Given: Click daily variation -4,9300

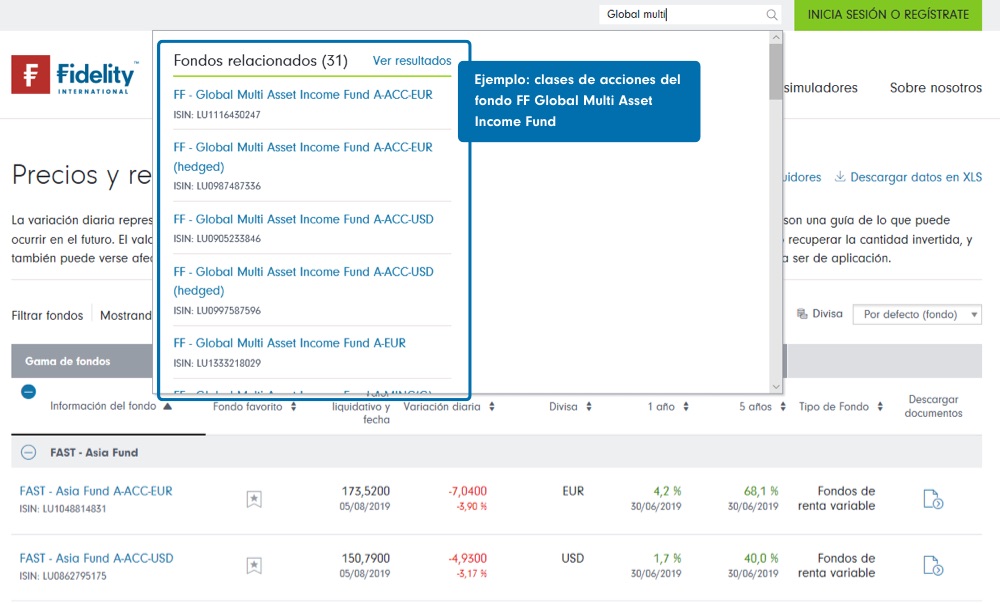Looking at the screenshot, I should point(467,558).
